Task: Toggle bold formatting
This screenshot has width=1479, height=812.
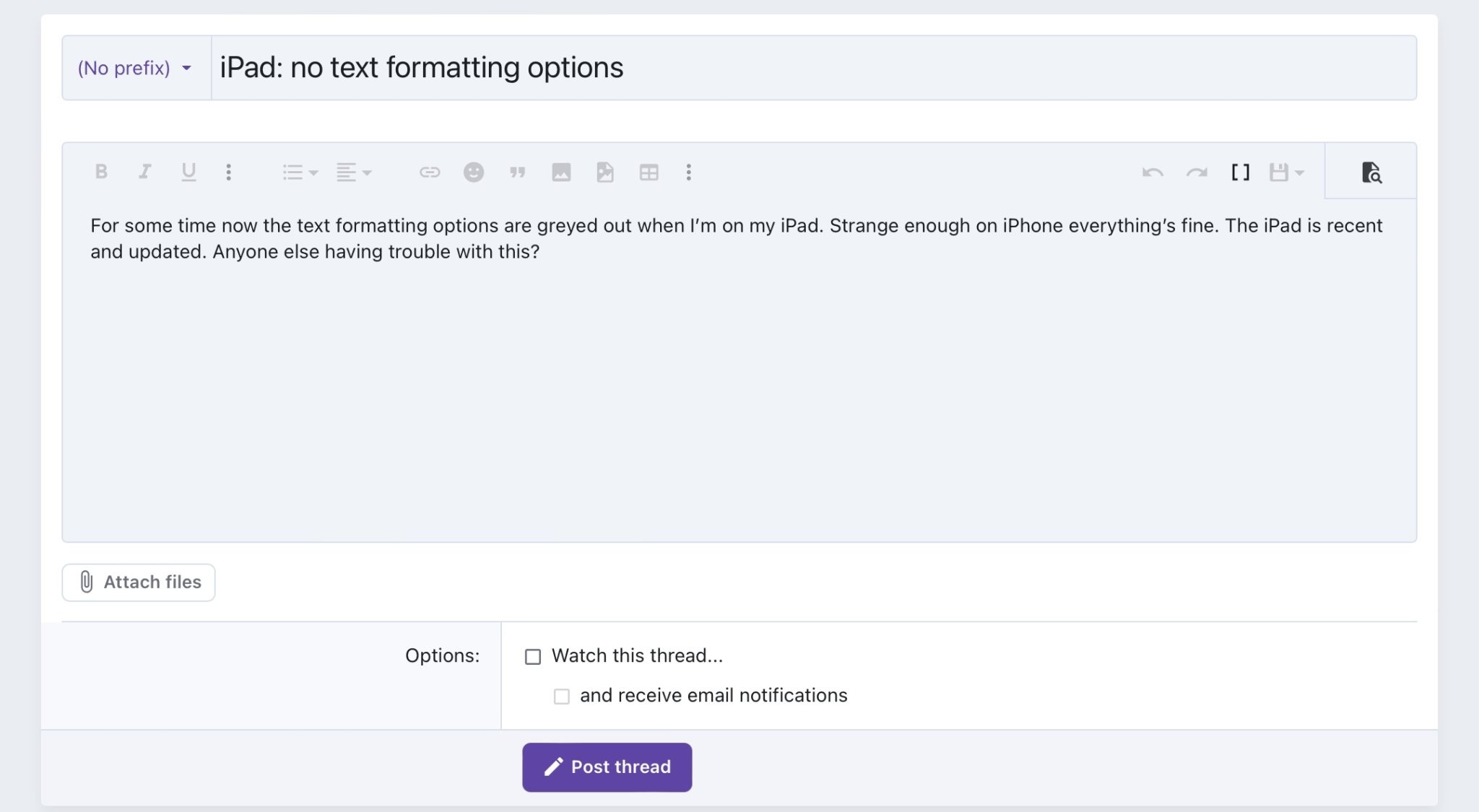Action: [x=101, y=172]
